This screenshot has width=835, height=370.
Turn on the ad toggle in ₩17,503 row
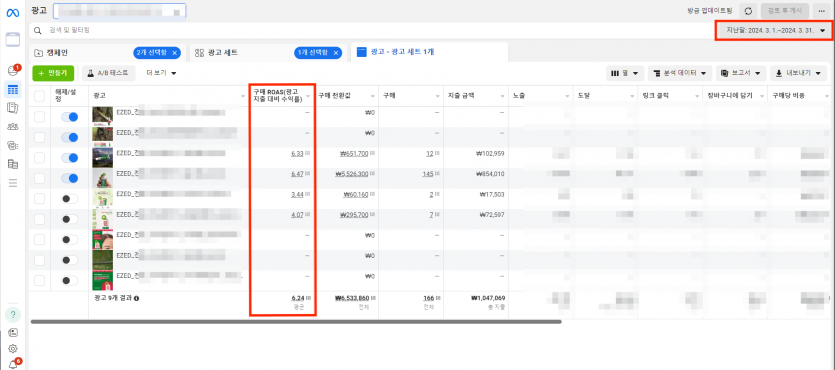(70, 199)
